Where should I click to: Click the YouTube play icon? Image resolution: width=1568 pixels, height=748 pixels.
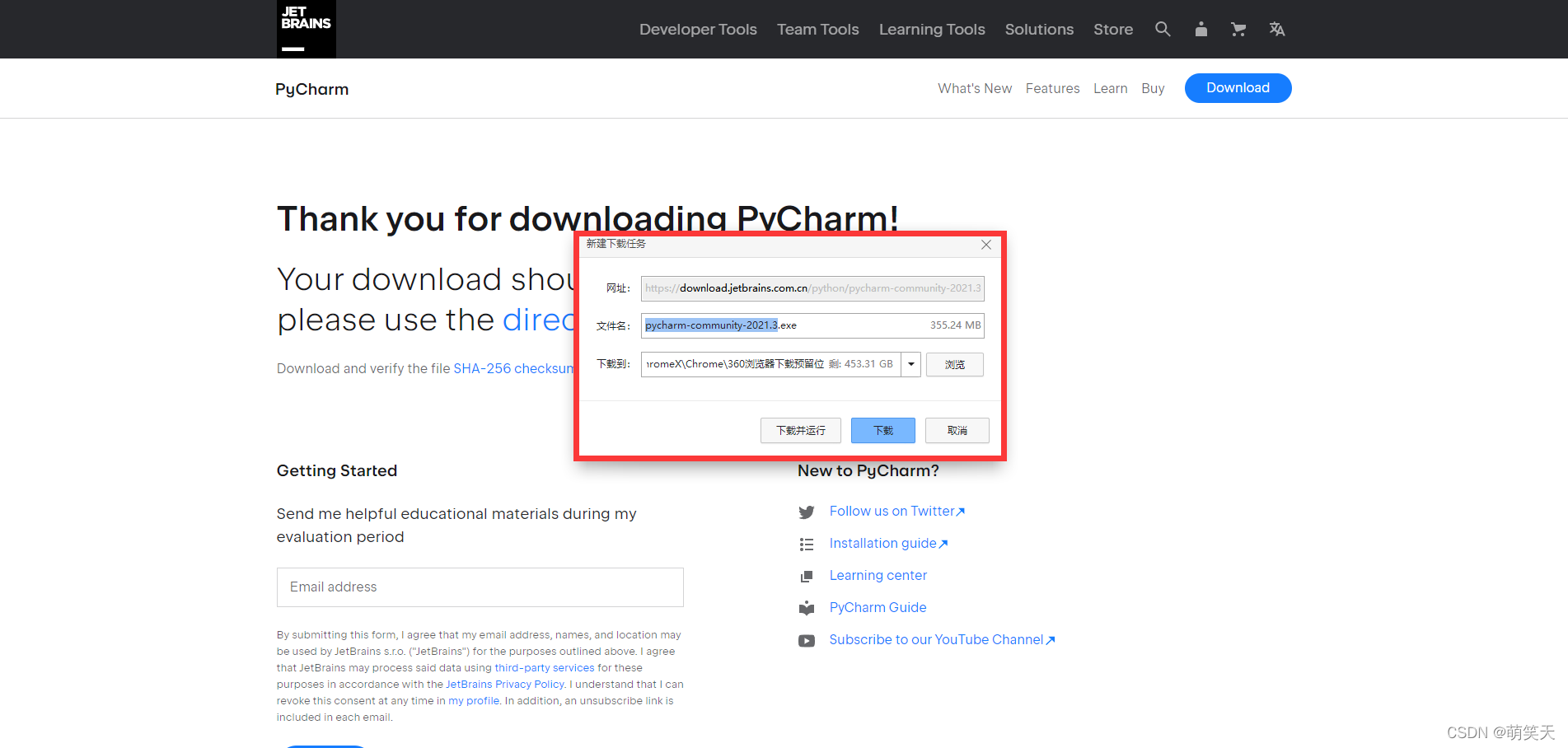807,640
